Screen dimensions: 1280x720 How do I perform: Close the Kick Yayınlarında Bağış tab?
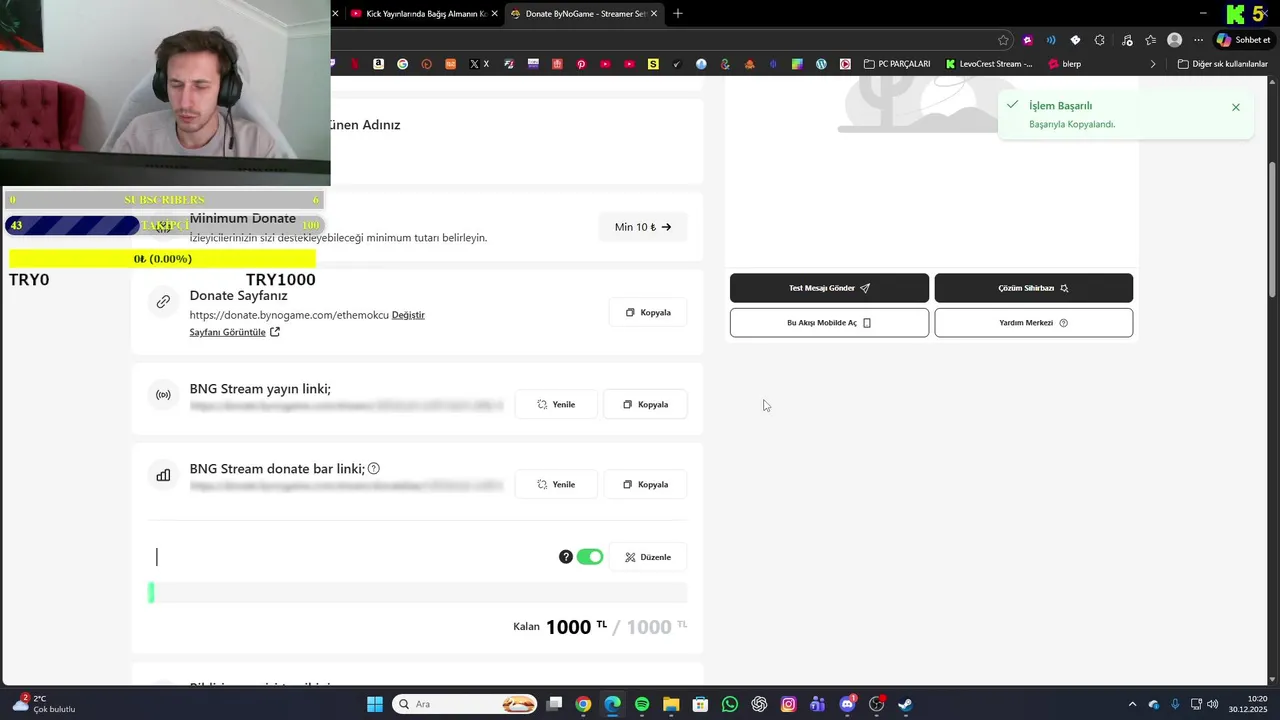coord(494,14)
